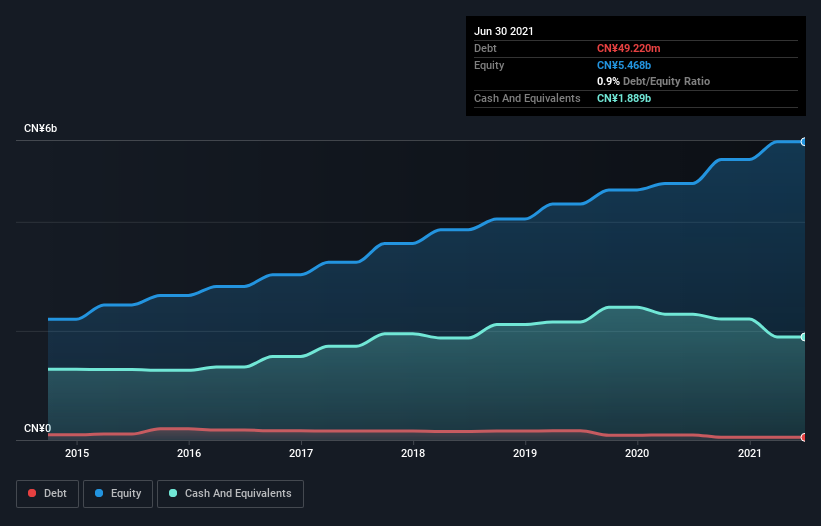Image resolution: width=821 pixels, height=526 pixels.
Task: Toggle the Equity series legend button
Action: click(x=118, y=494)
